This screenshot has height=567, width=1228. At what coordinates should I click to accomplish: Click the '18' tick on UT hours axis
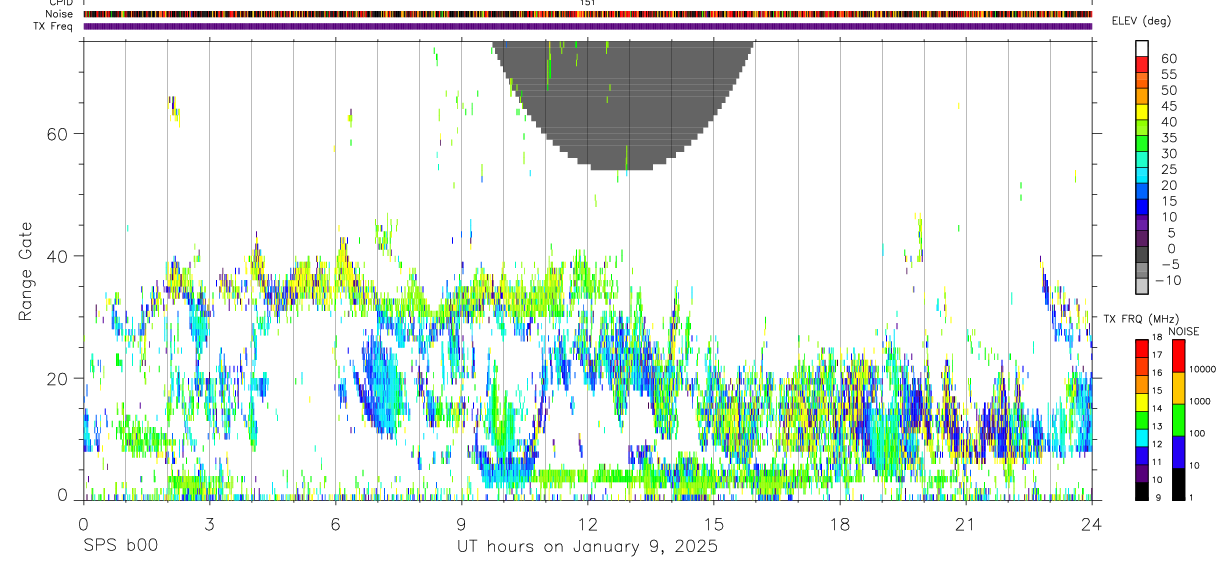click(x=839, y=524)
